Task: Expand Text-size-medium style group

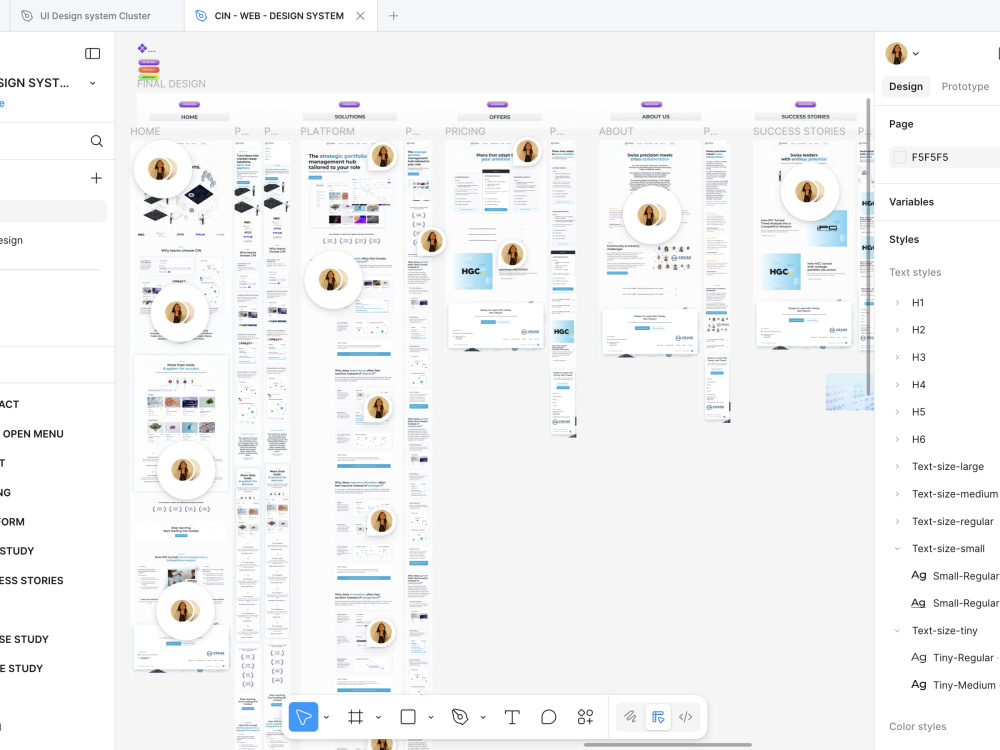Action: (x=897, y=494)
